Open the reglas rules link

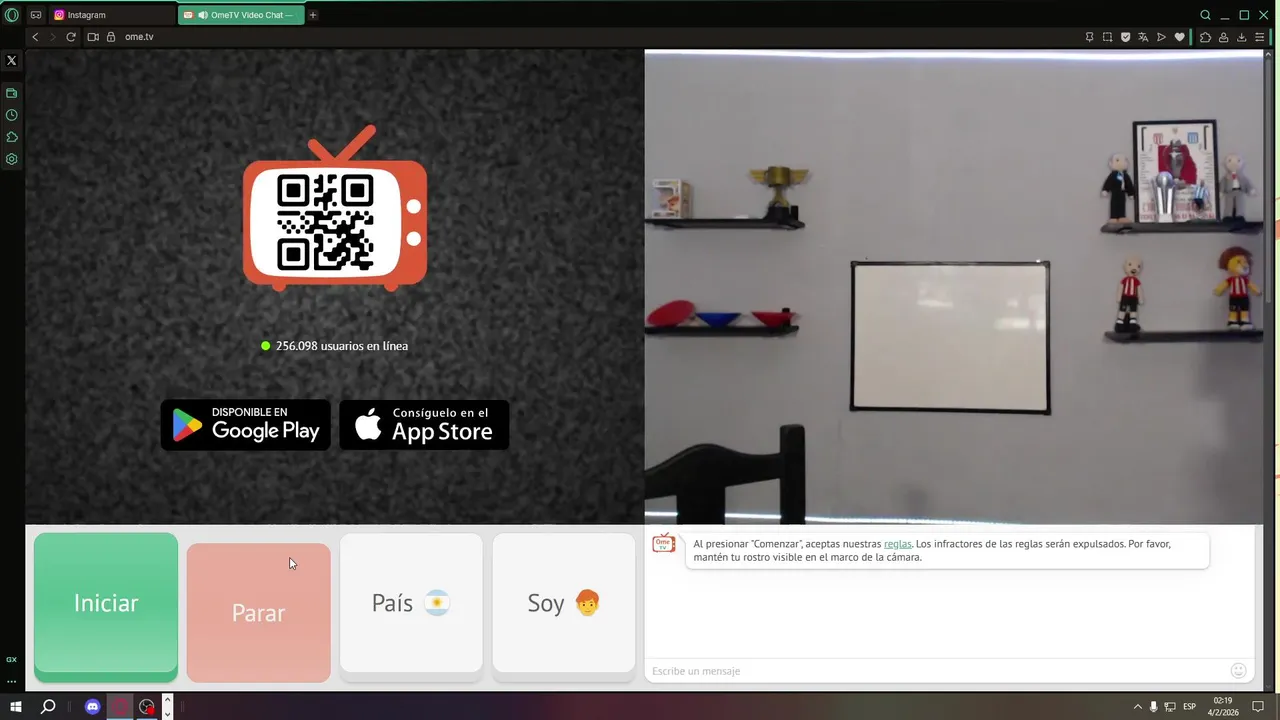pos(898,544)
